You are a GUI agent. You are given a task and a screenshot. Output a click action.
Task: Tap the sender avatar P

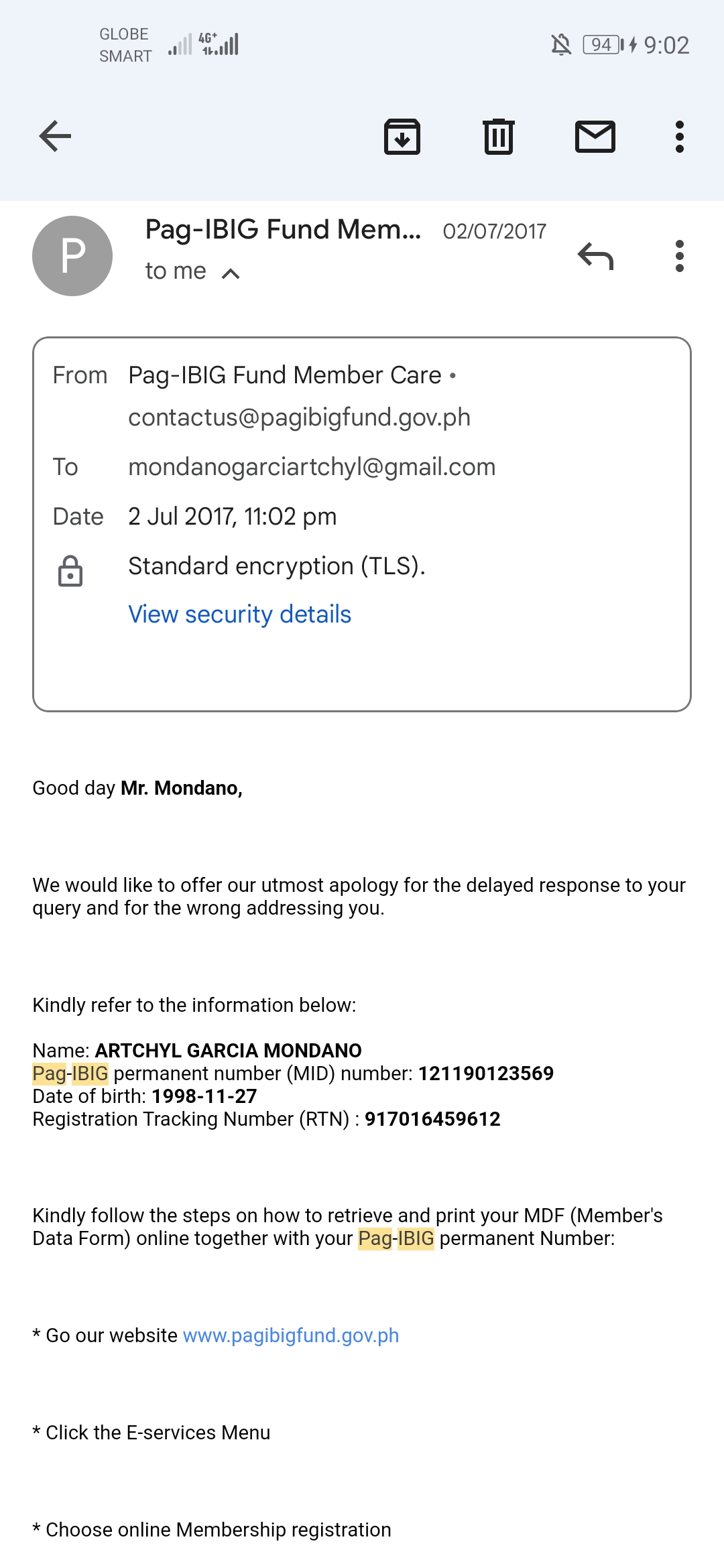pyautogui.click(x=72, y=256)
